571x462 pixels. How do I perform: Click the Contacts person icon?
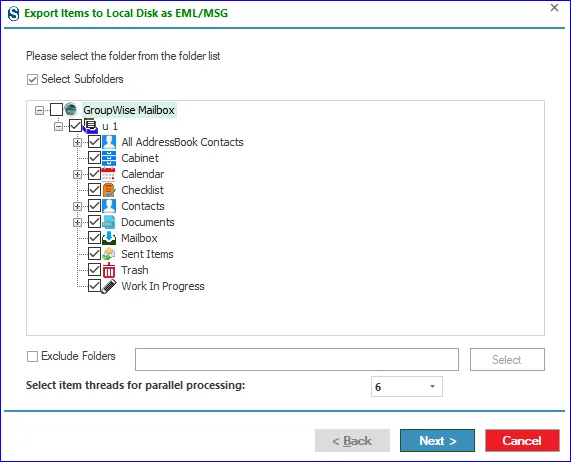pos(109,206)
